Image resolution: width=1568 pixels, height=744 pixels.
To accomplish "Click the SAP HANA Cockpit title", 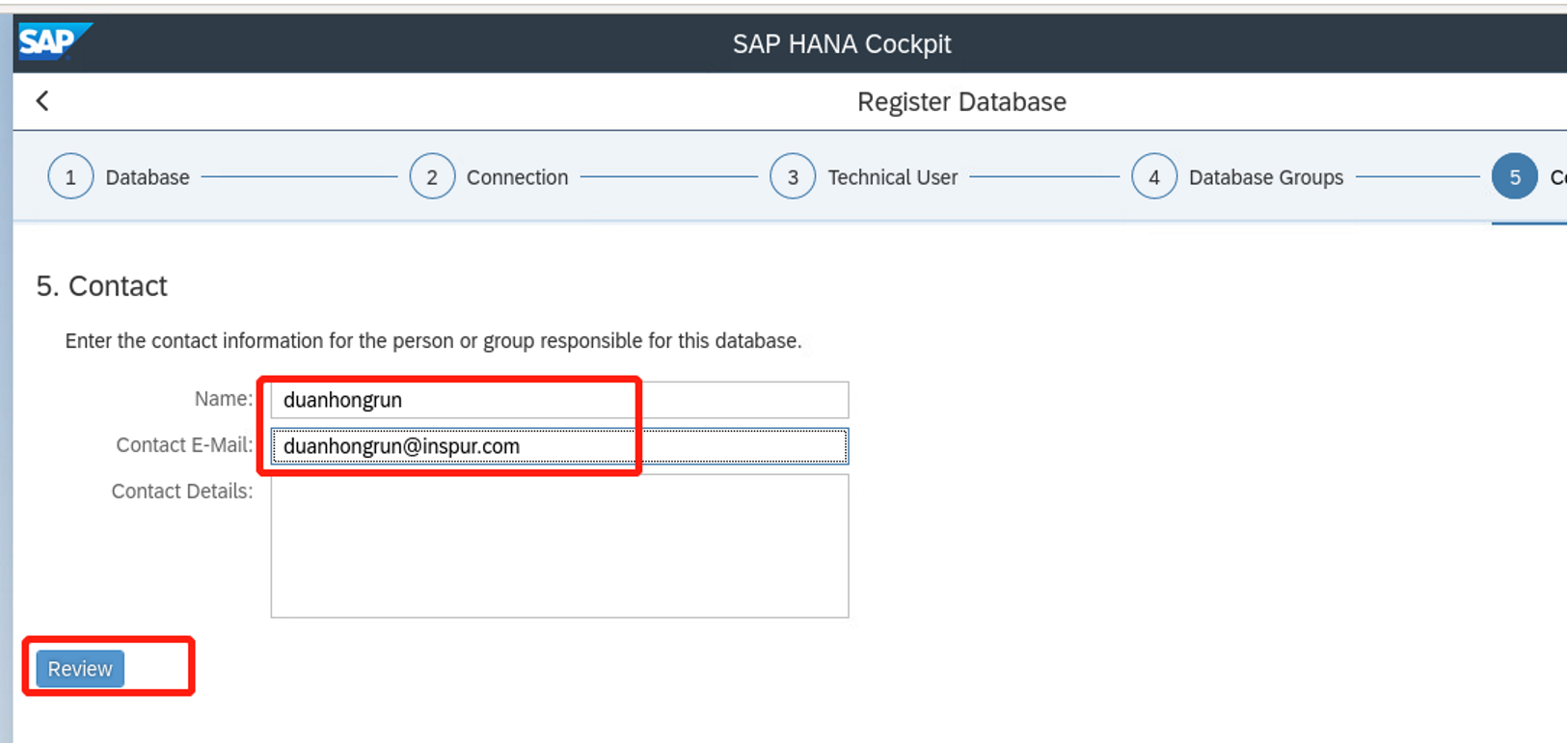I will click(841, 44).
